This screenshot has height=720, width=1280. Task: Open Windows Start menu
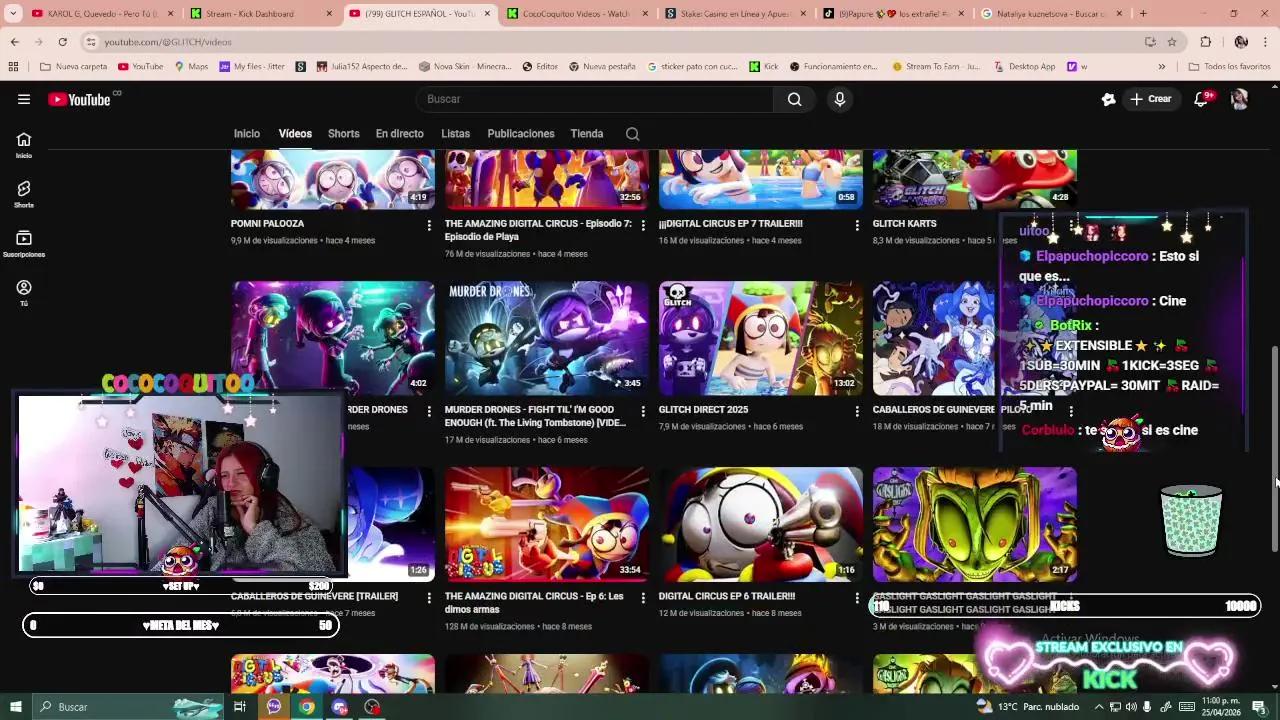tap(15, 707)
